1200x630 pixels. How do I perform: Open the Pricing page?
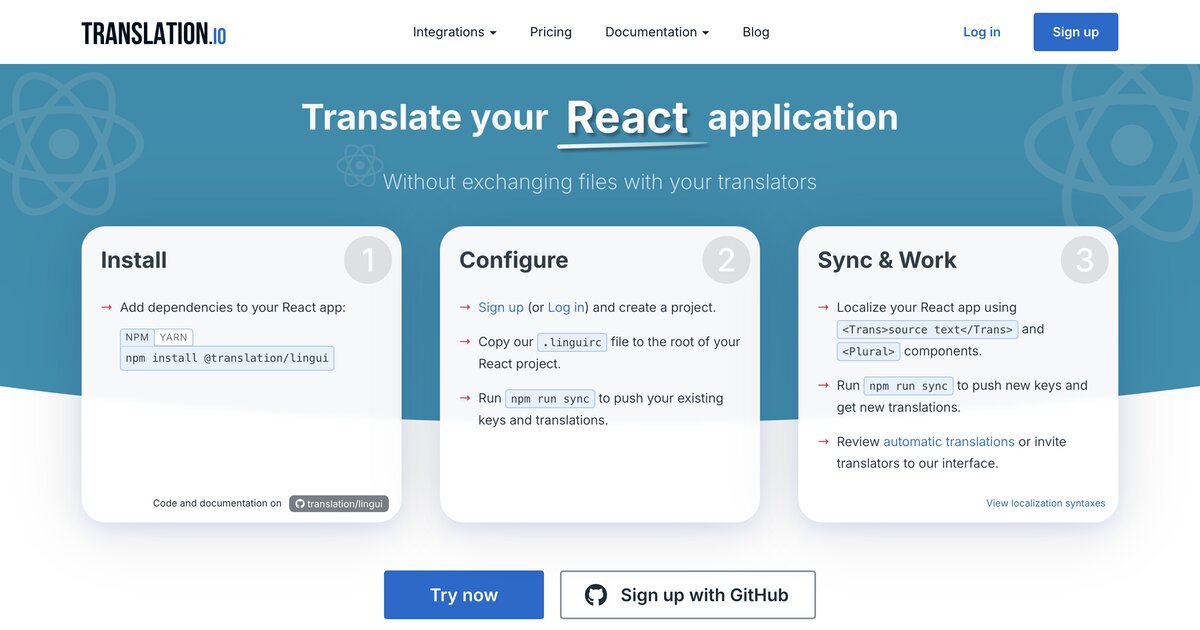(x=551, y=32)
